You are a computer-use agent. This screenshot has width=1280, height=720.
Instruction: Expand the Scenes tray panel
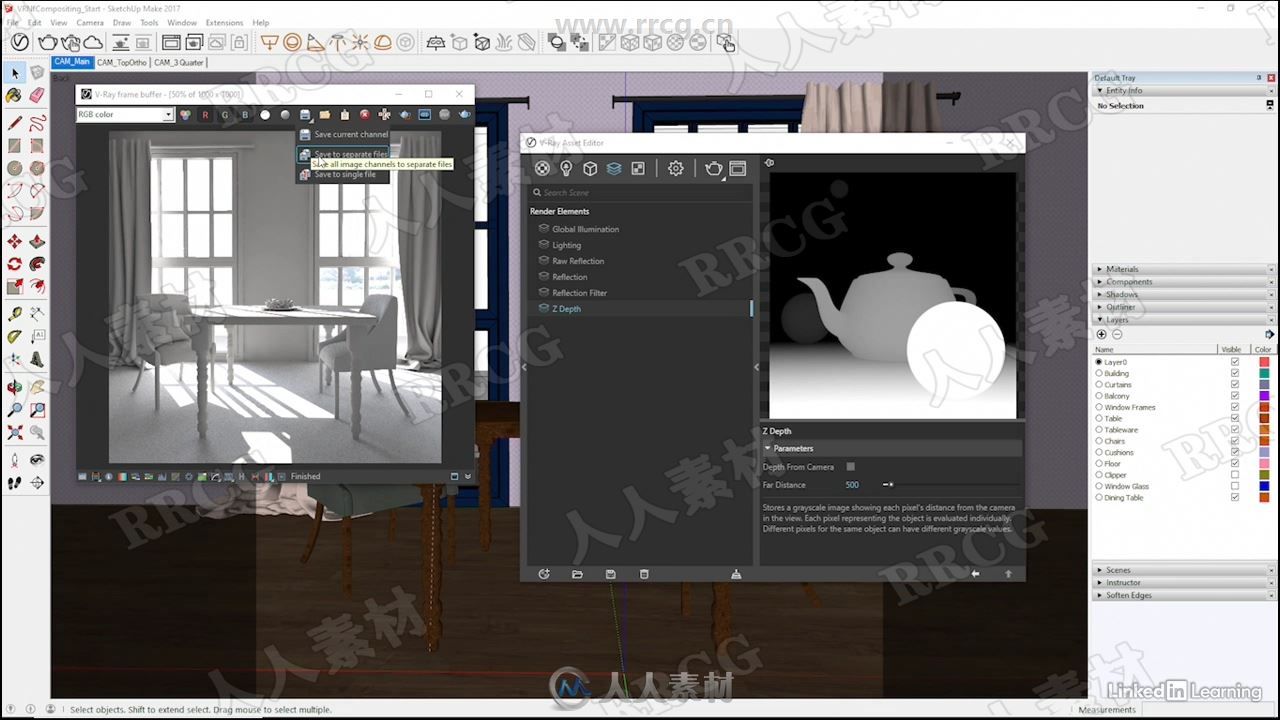(x=1183, y=570)
